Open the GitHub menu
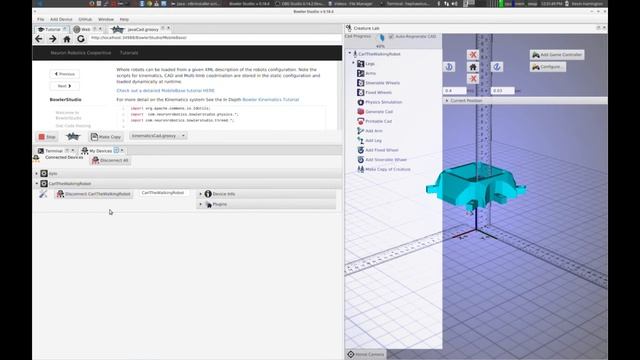This screenshot has height=360, width=640. click(x=85, y=19)
